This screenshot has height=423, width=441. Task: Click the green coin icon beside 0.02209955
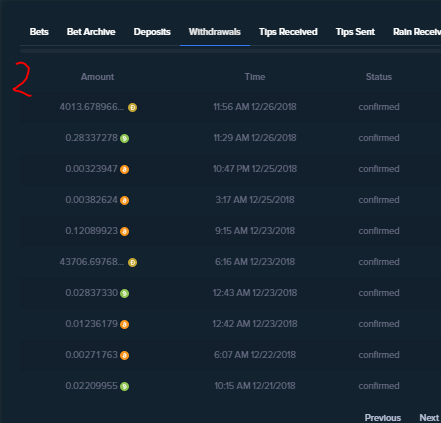coord(124,386)
